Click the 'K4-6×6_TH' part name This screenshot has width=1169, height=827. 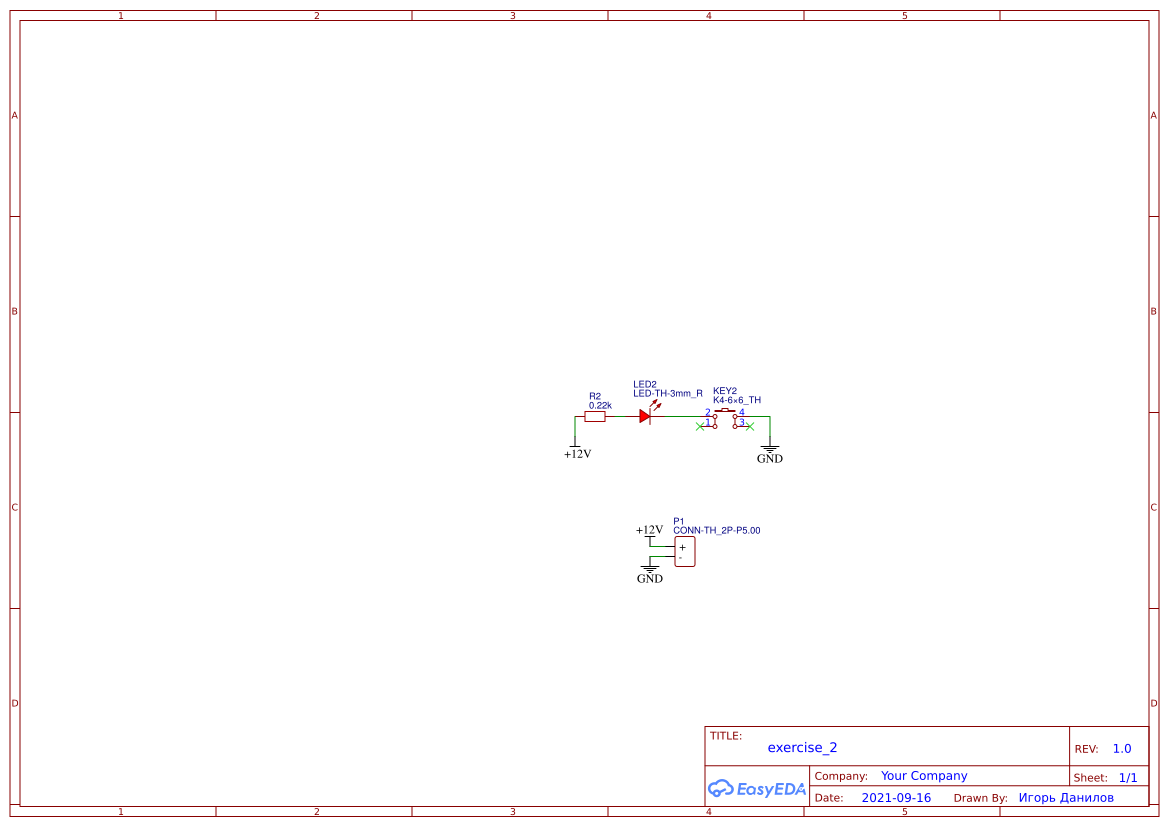pos(737,400)
